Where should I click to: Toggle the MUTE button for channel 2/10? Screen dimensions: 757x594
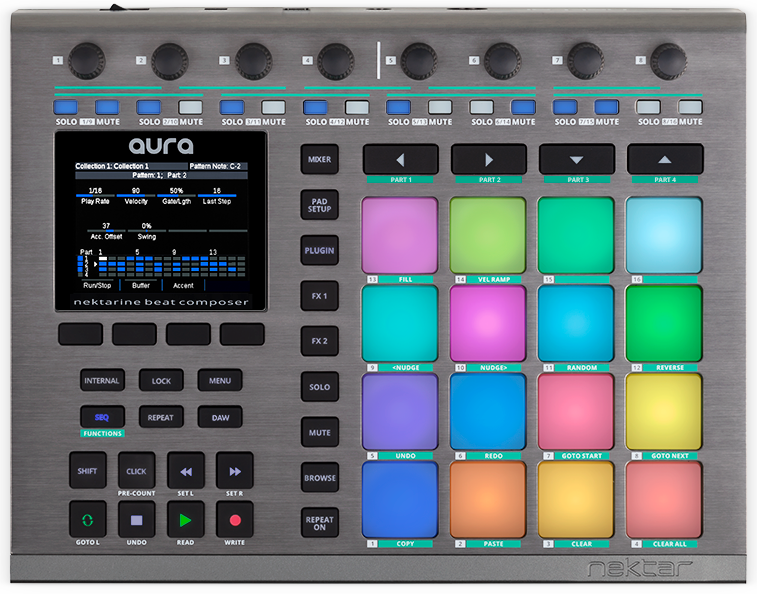(190, 107)
